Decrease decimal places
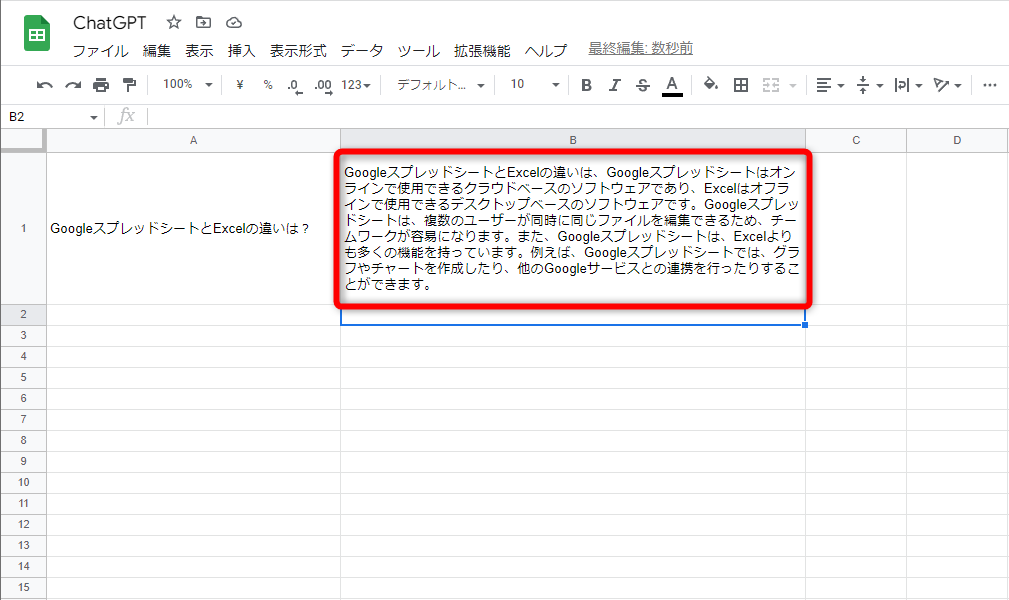Screen dimensions: 1009x600 [x=293, y=84]
